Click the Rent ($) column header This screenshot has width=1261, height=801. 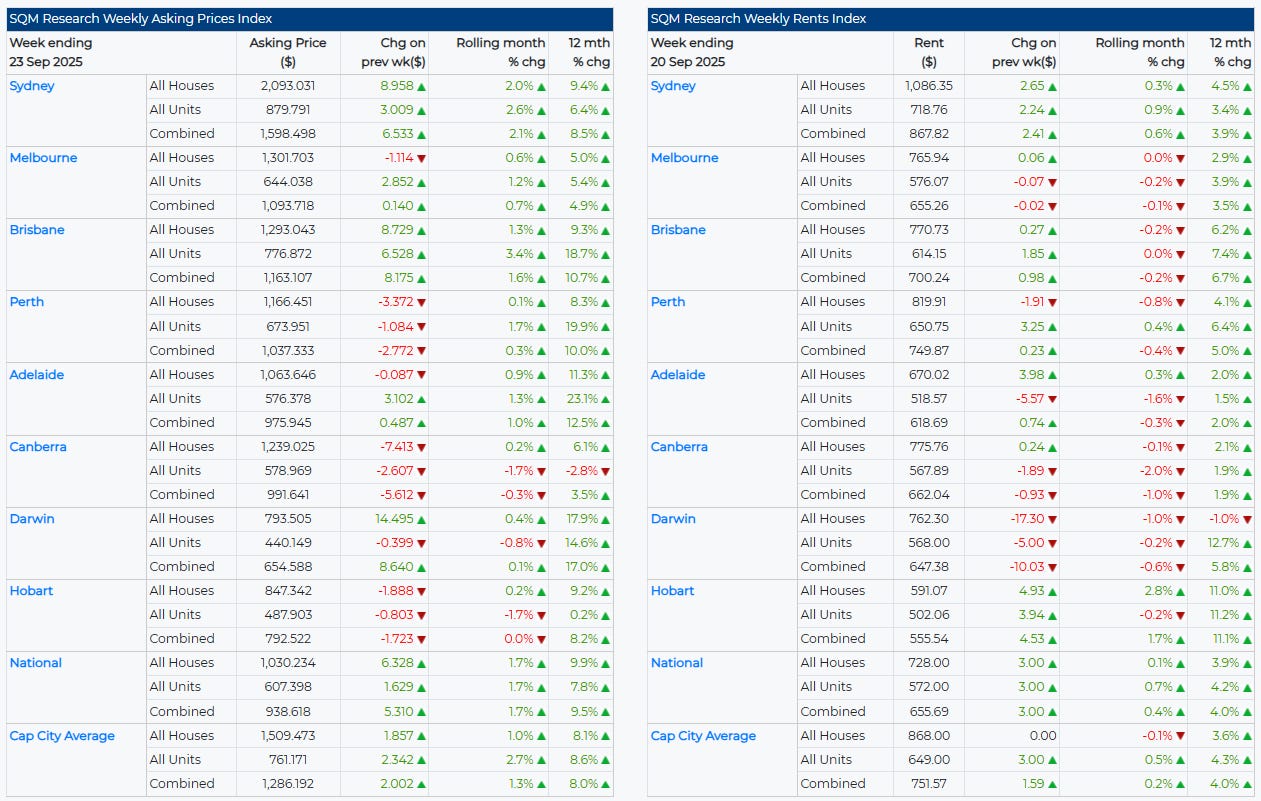[x=929, y=52]
